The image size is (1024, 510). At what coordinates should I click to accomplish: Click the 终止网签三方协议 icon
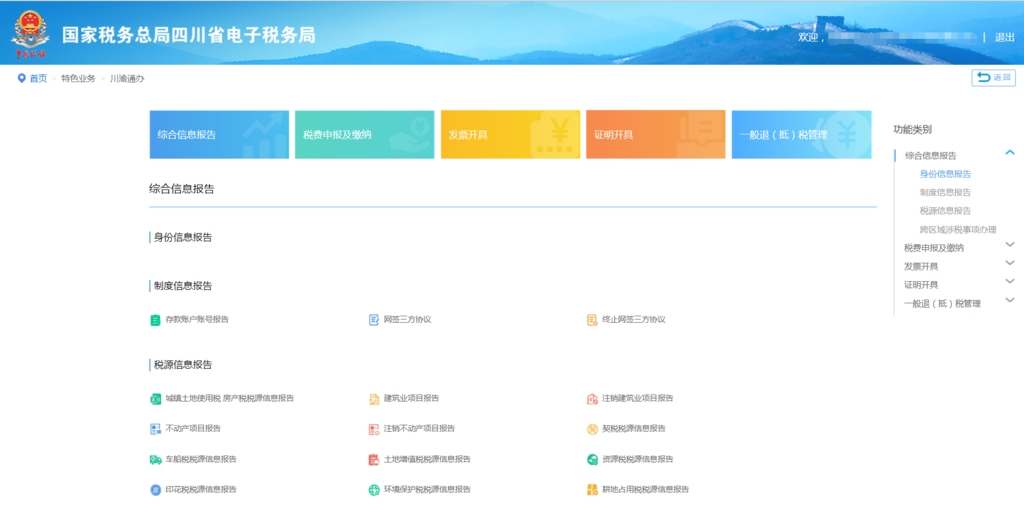[x=592, y=320]
